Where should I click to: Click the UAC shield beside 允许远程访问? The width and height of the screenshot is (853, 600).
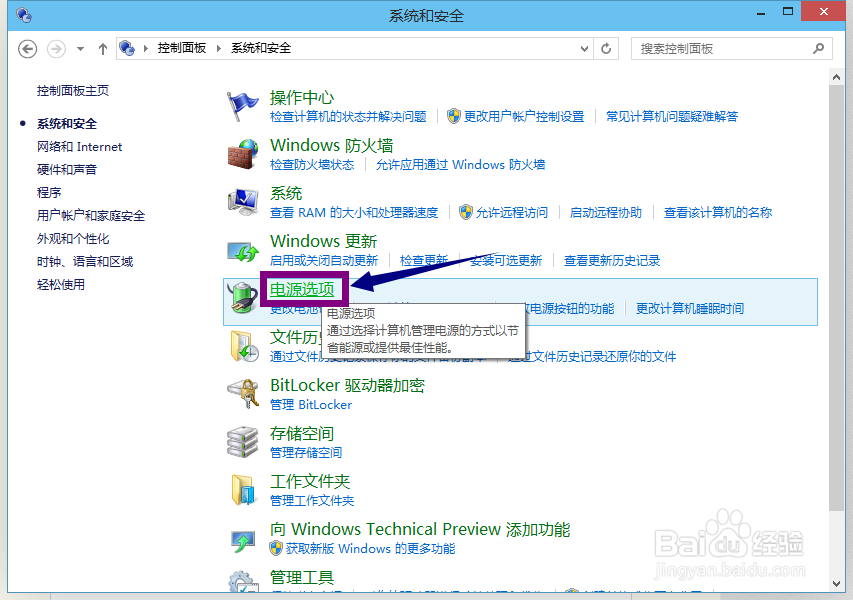tap(463, 213)
